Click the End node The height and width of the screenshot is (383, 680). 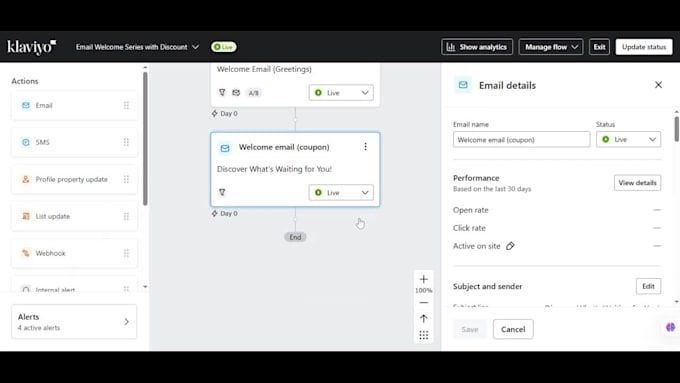(x=295, y=237)
